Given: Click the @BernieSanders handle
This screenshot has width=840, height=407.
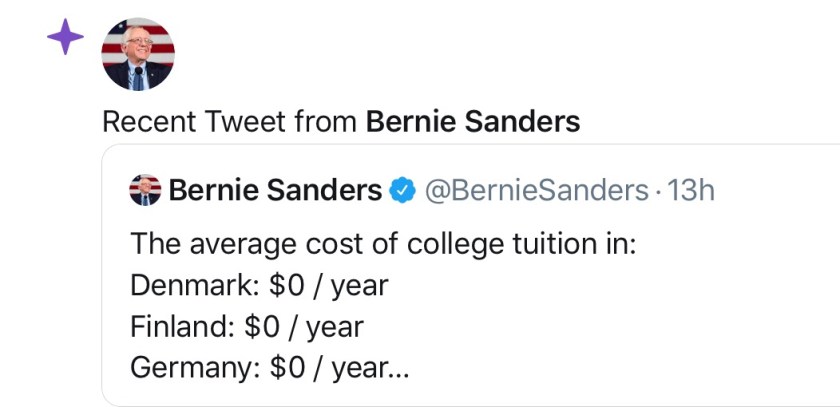Looking at the screenshot, I should coord(537,190).
